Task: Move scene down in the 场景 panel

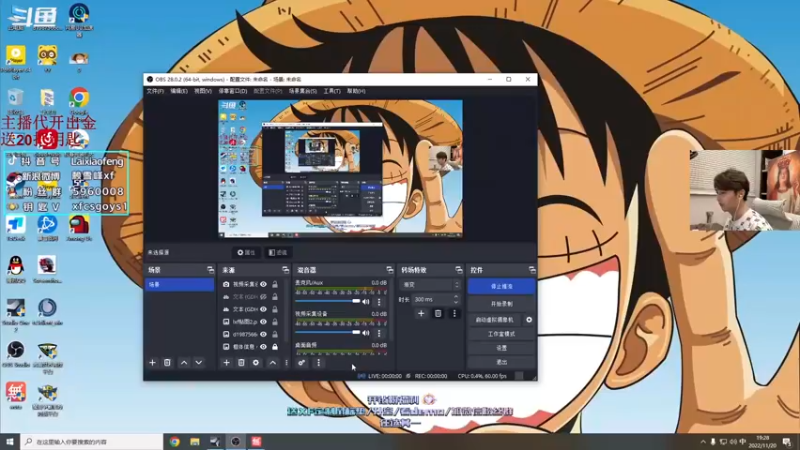Action: [x=198, y=363]
